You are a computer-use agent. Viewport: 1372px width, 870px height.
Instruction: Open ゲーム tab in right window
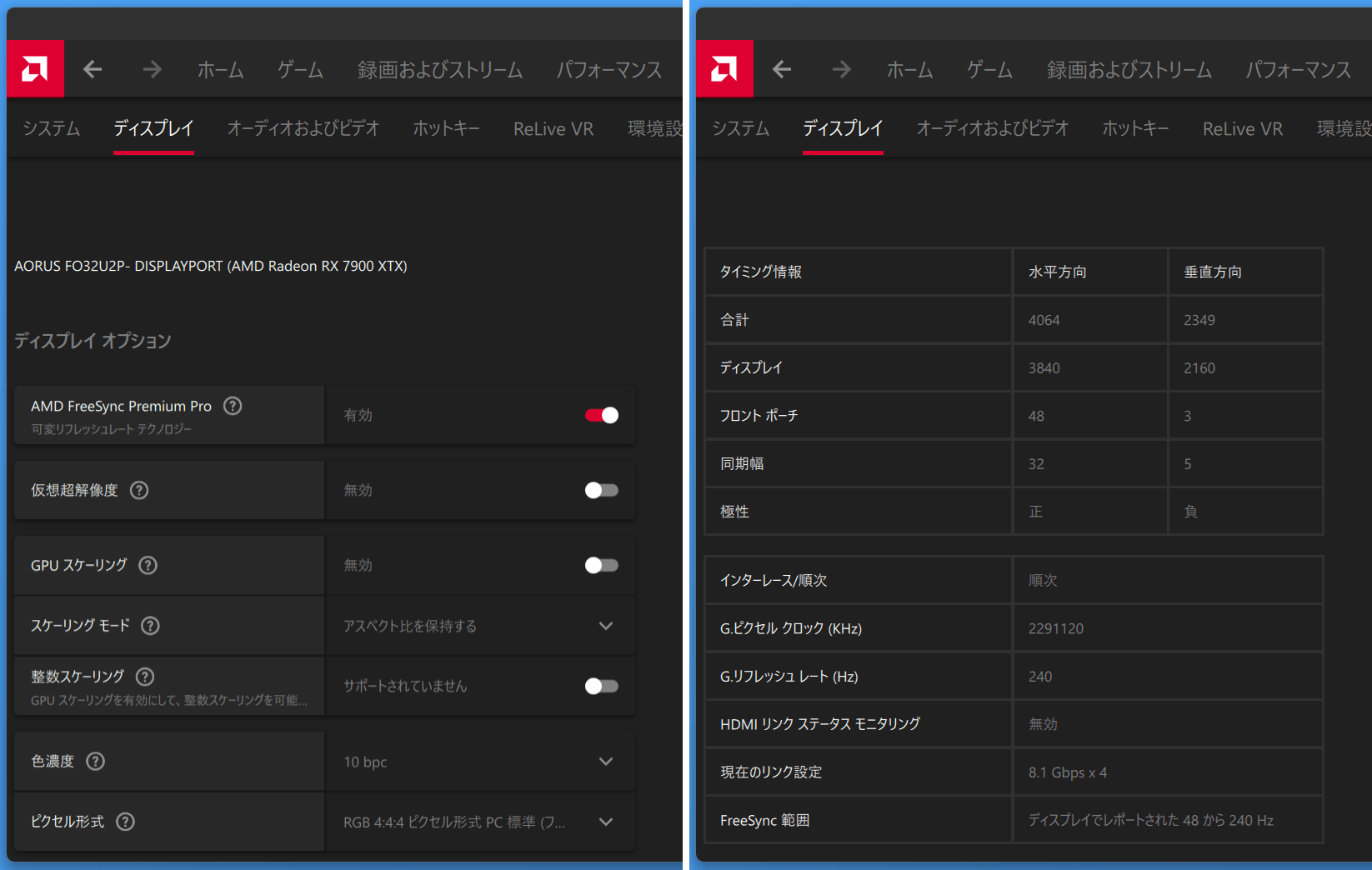(990, 70)
